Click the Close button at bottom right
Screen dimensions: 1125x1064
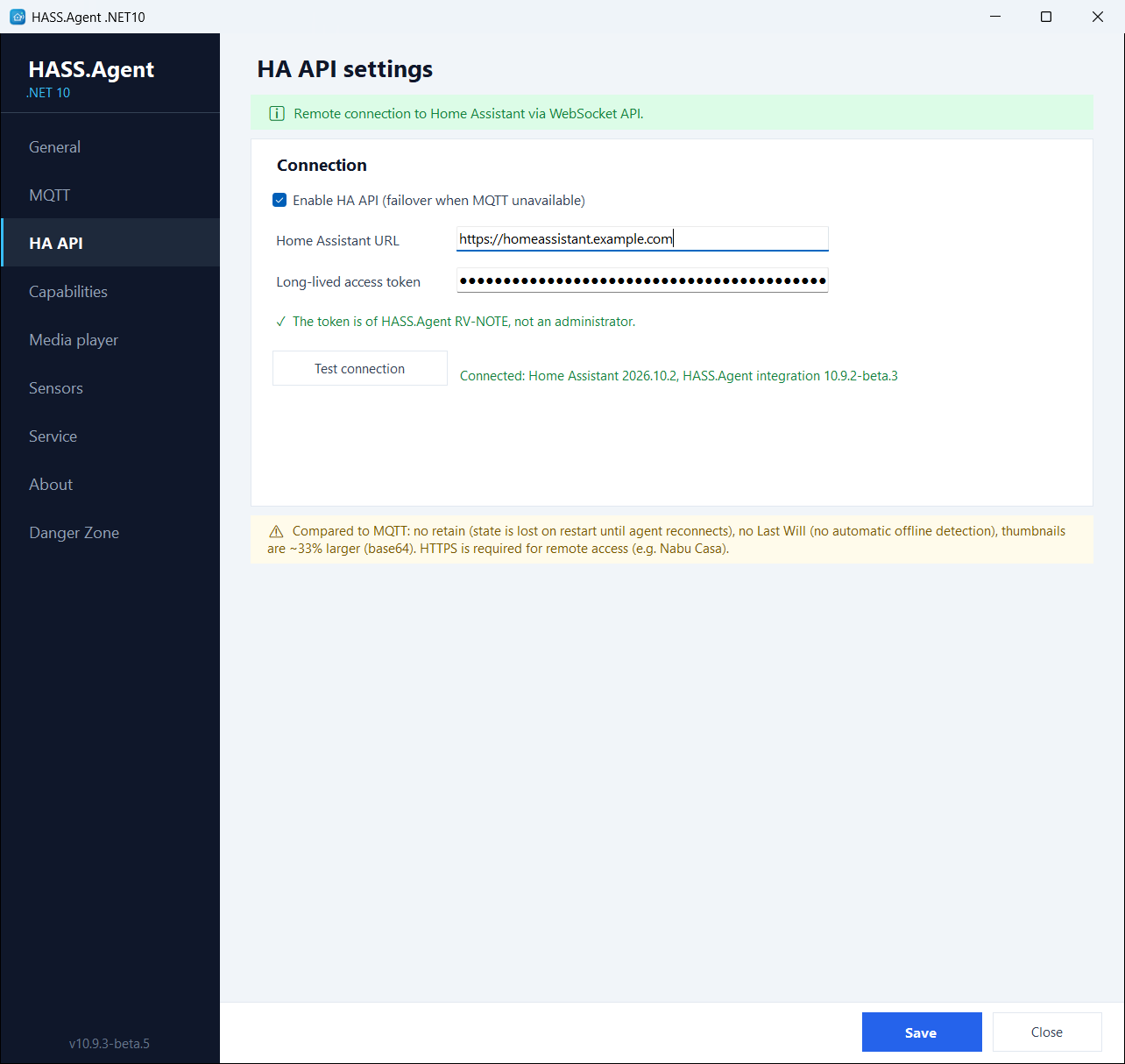coord(1047,1032)
